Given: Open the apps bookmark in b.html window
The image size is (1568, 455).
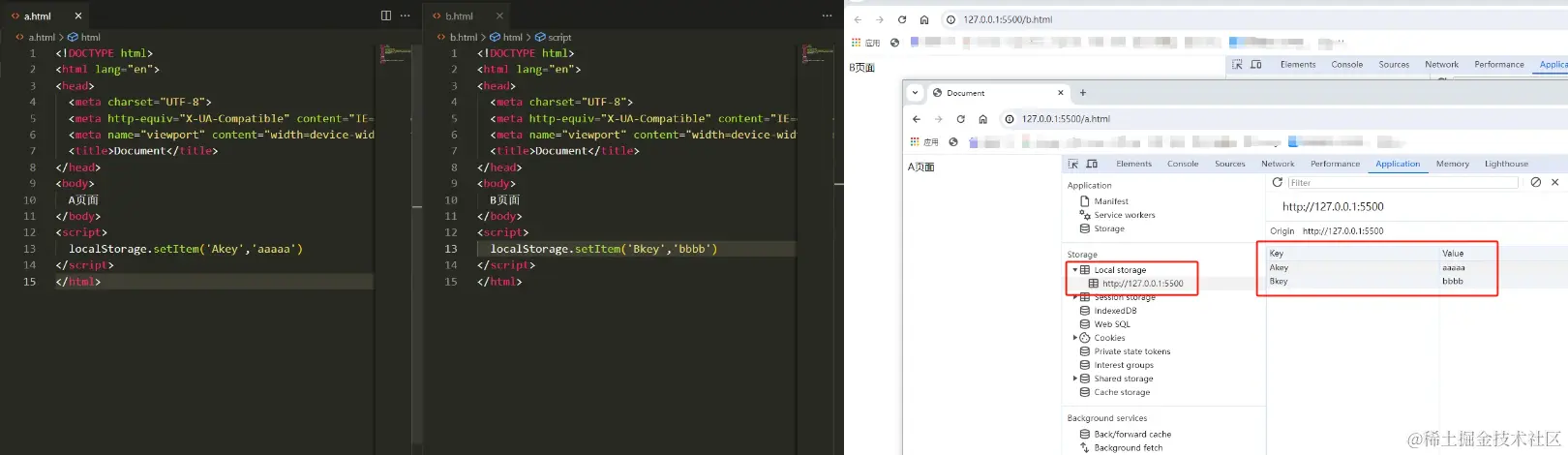Looking at the screenshot, I should pyautogui.click(x=865, y=43).
